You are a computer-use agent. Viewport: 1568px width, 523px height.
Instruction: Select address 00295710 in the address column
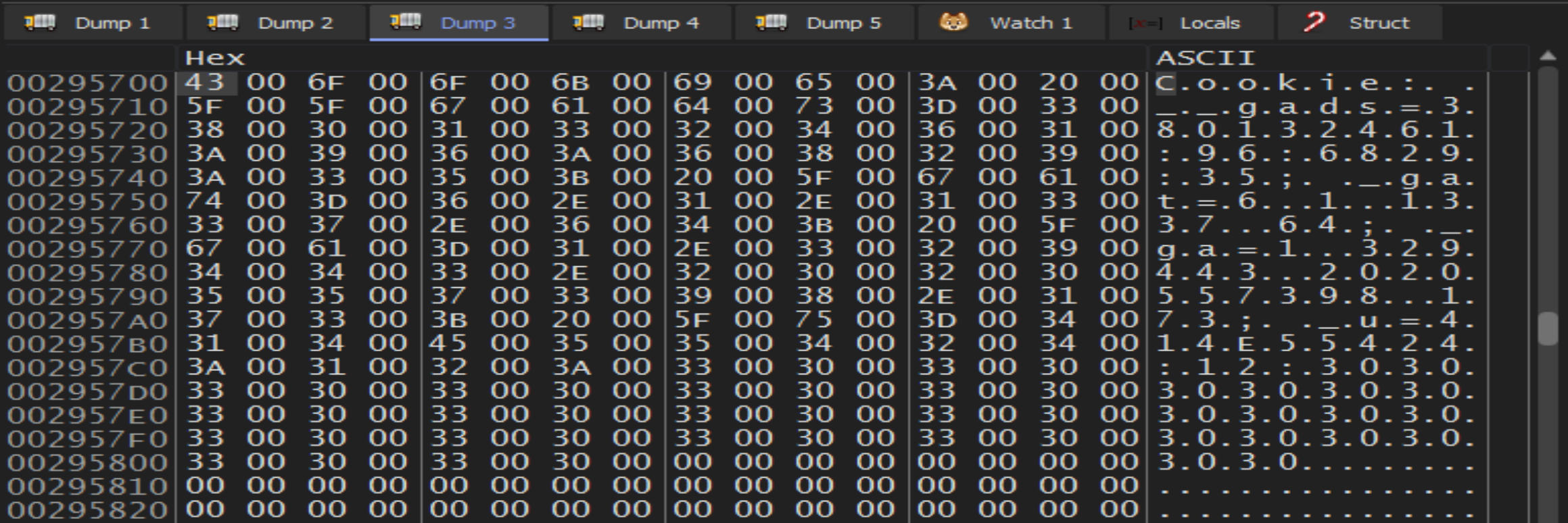tap(87, 107)
